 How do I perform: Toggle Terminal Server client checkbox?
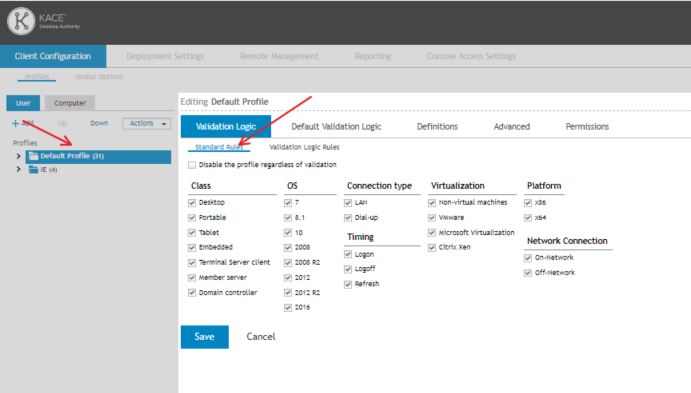pyautogui.click(x=192, y=263)
